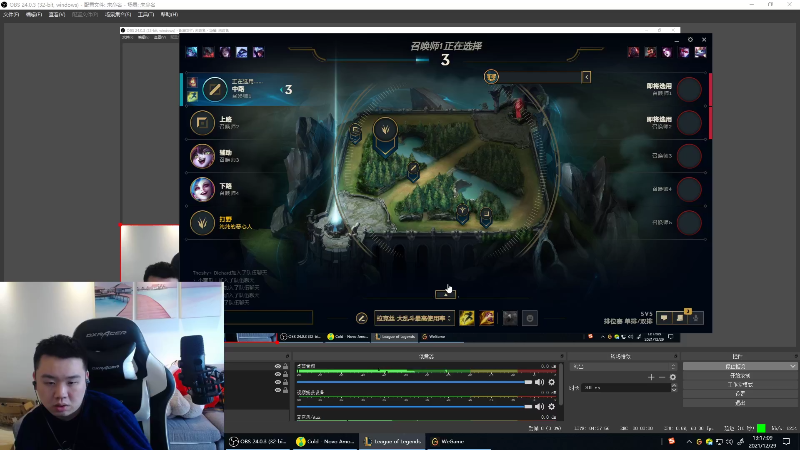Viewport: 800px width, 450px height.
Task: Toggle the lock on first source row
Action: pyautogui.click(x=286, y=366)
